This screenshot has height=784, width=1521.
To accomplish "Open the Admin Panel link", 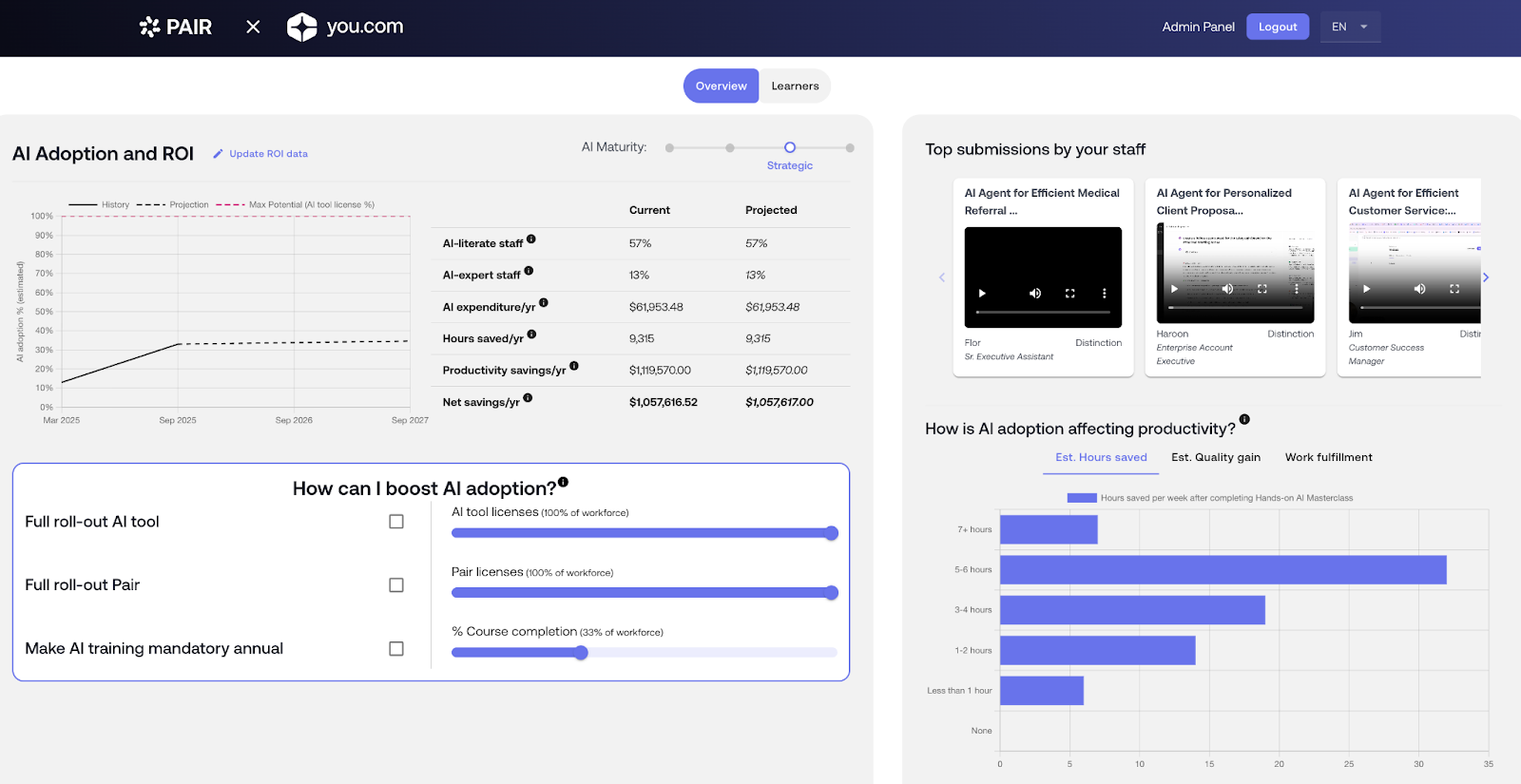I will point(1198,27).
